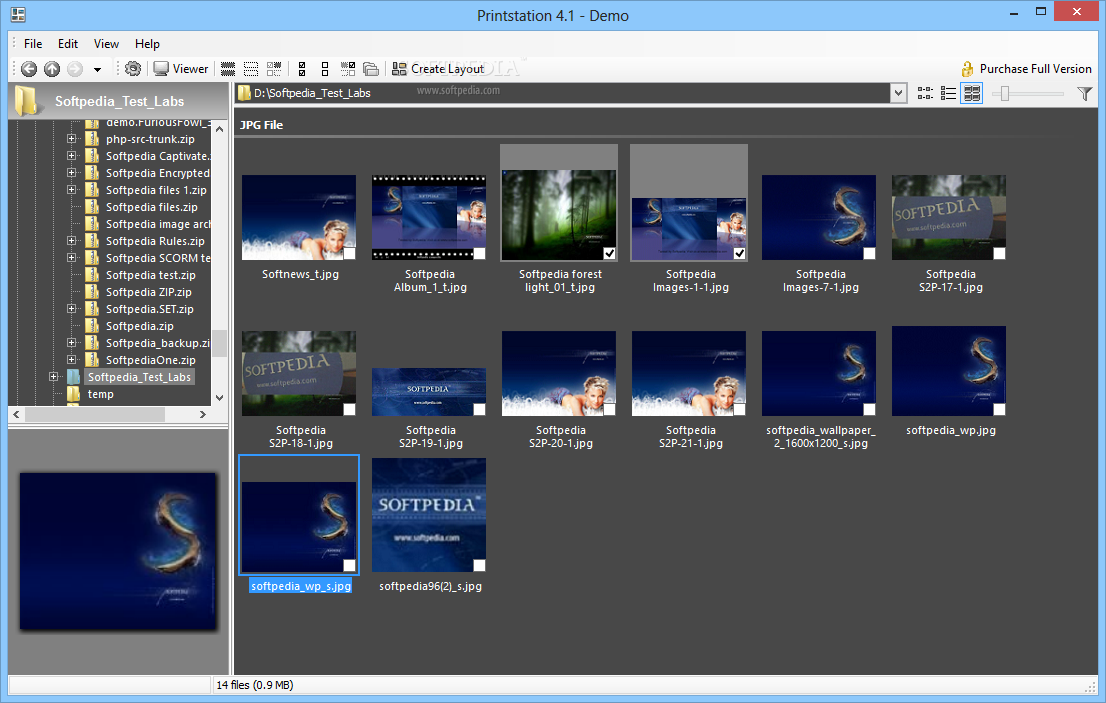Image resolution: width=1106 pixels, height=703 pixels.
Task: Expand the Softpedia Encrypted tree node
Action: point(71,173)
